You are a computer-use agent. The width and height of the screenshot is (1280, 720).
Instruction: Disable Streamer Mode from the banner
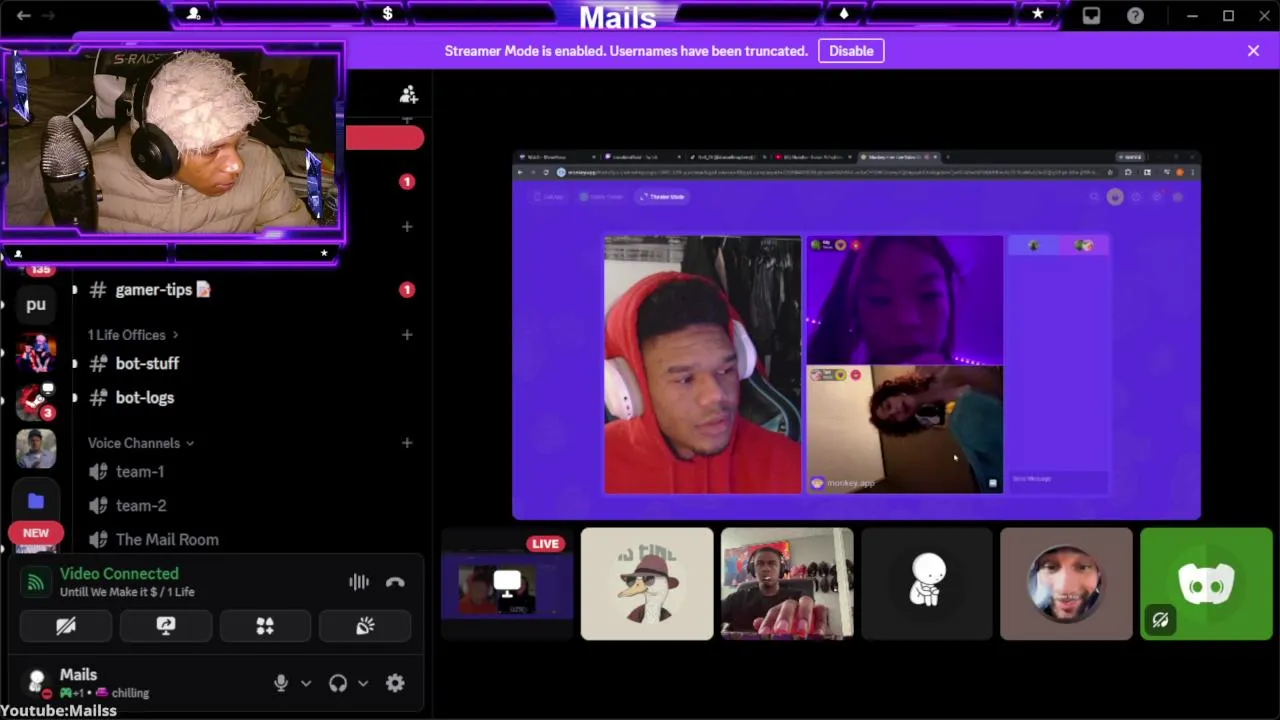point(851,51)
